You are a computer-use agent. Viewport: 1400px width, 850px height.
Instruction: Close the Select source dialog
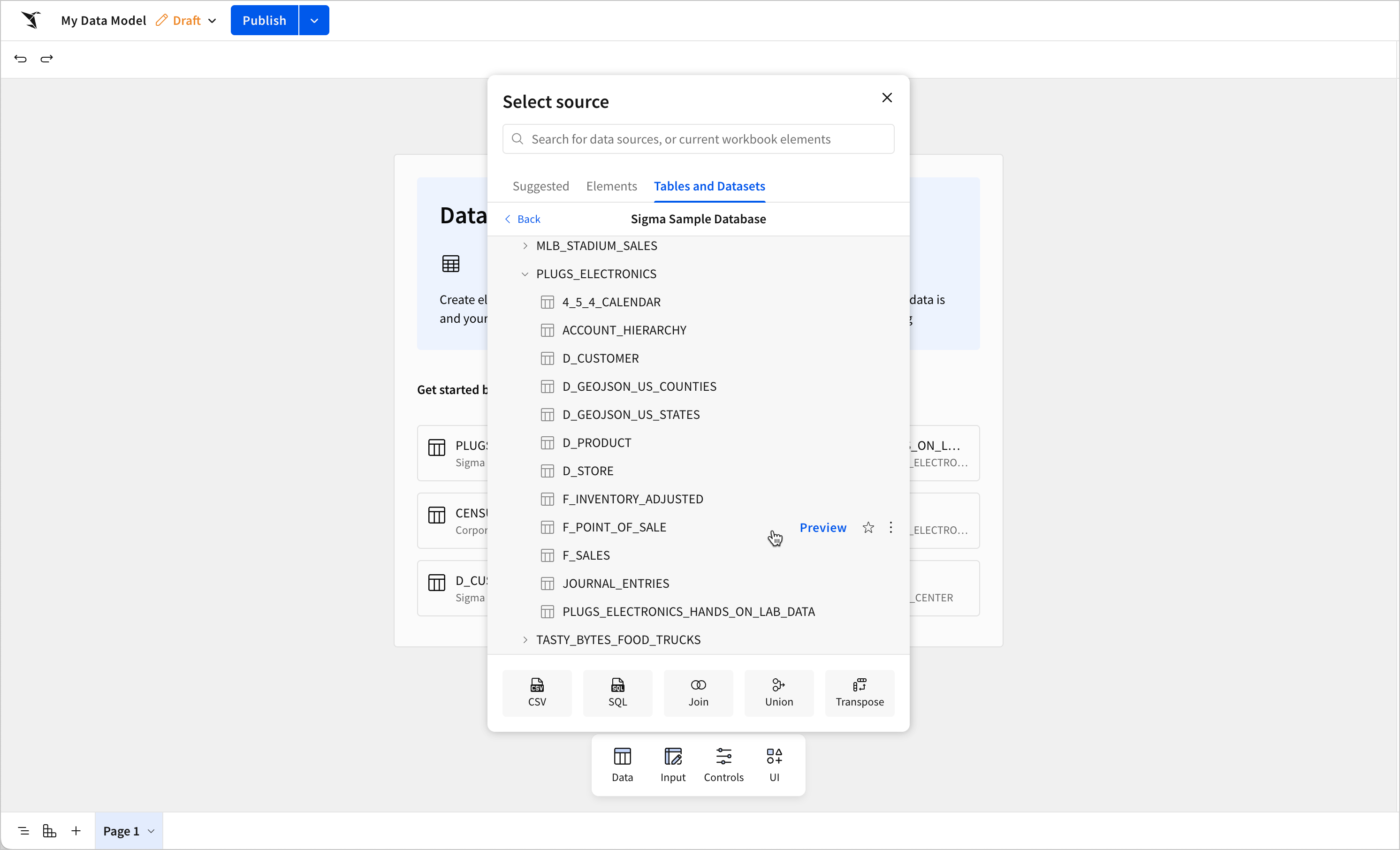coord(886,98)
